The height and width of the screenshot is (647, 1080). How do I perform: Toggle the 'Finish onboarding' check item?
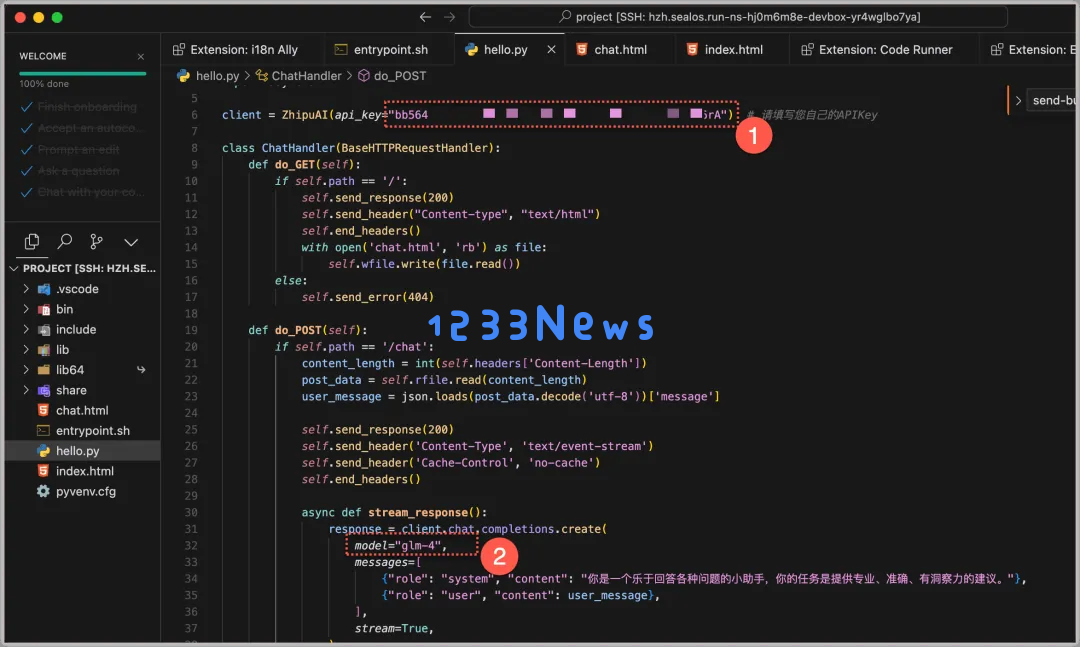tap(79, 107)
